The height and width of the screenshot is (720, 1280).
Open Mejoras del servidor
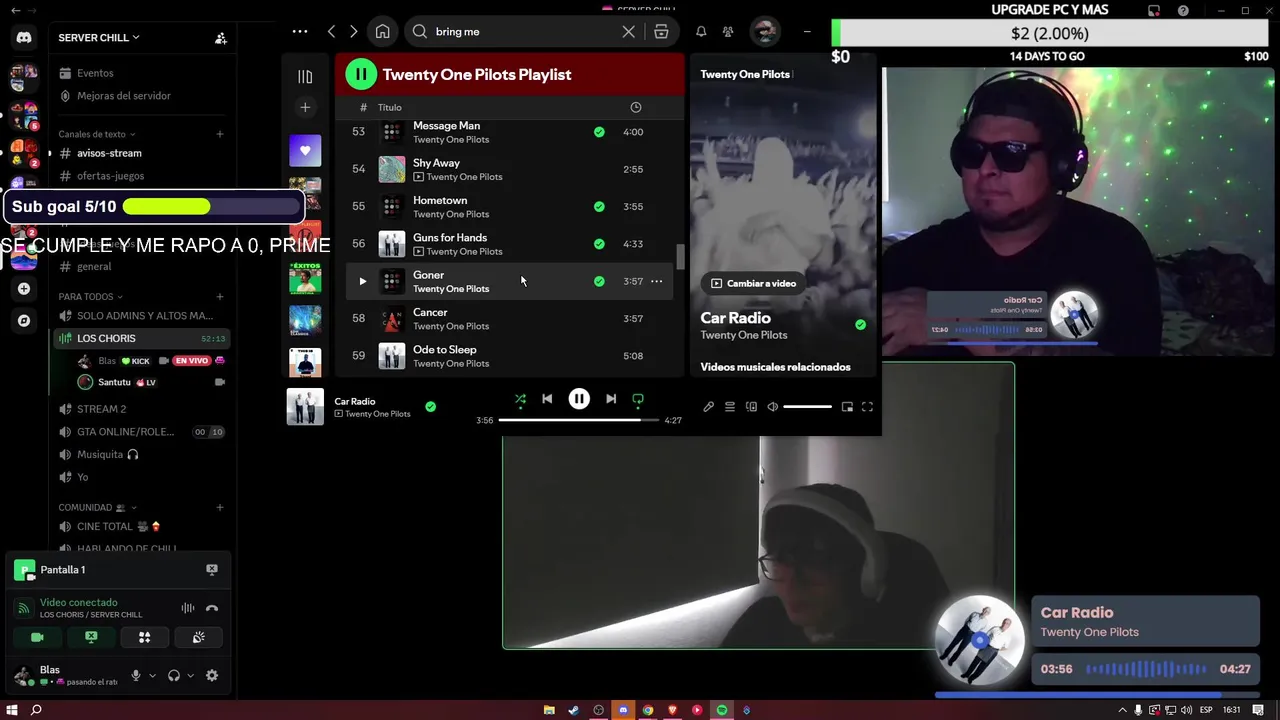pyautogui.click(x=123, y=96)
